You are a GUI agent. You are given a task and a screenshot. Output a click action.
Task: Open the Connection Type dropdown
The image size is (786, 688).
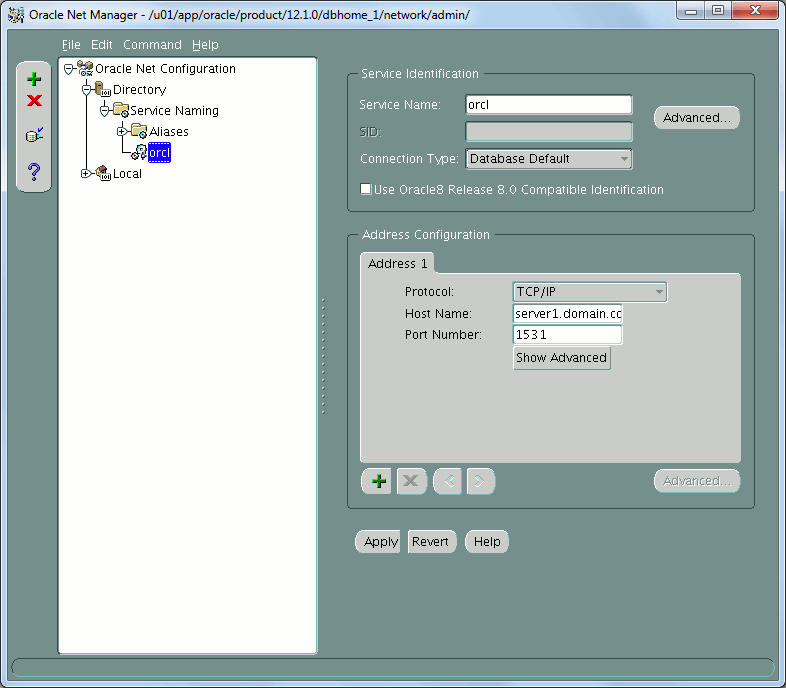tap(549, 159)
